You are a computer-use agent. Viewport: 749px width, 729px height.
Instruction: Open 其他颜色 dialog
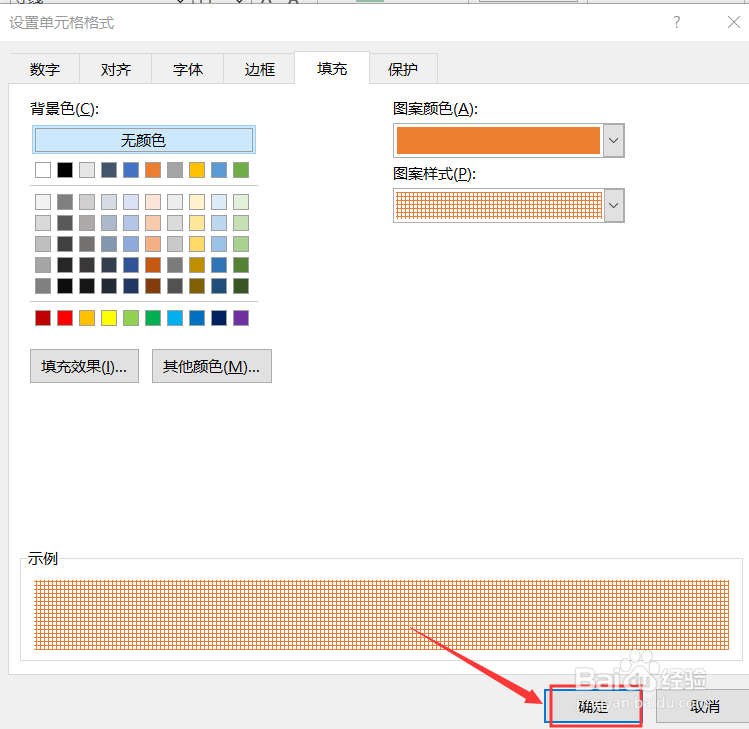click(x=212, y=366)
